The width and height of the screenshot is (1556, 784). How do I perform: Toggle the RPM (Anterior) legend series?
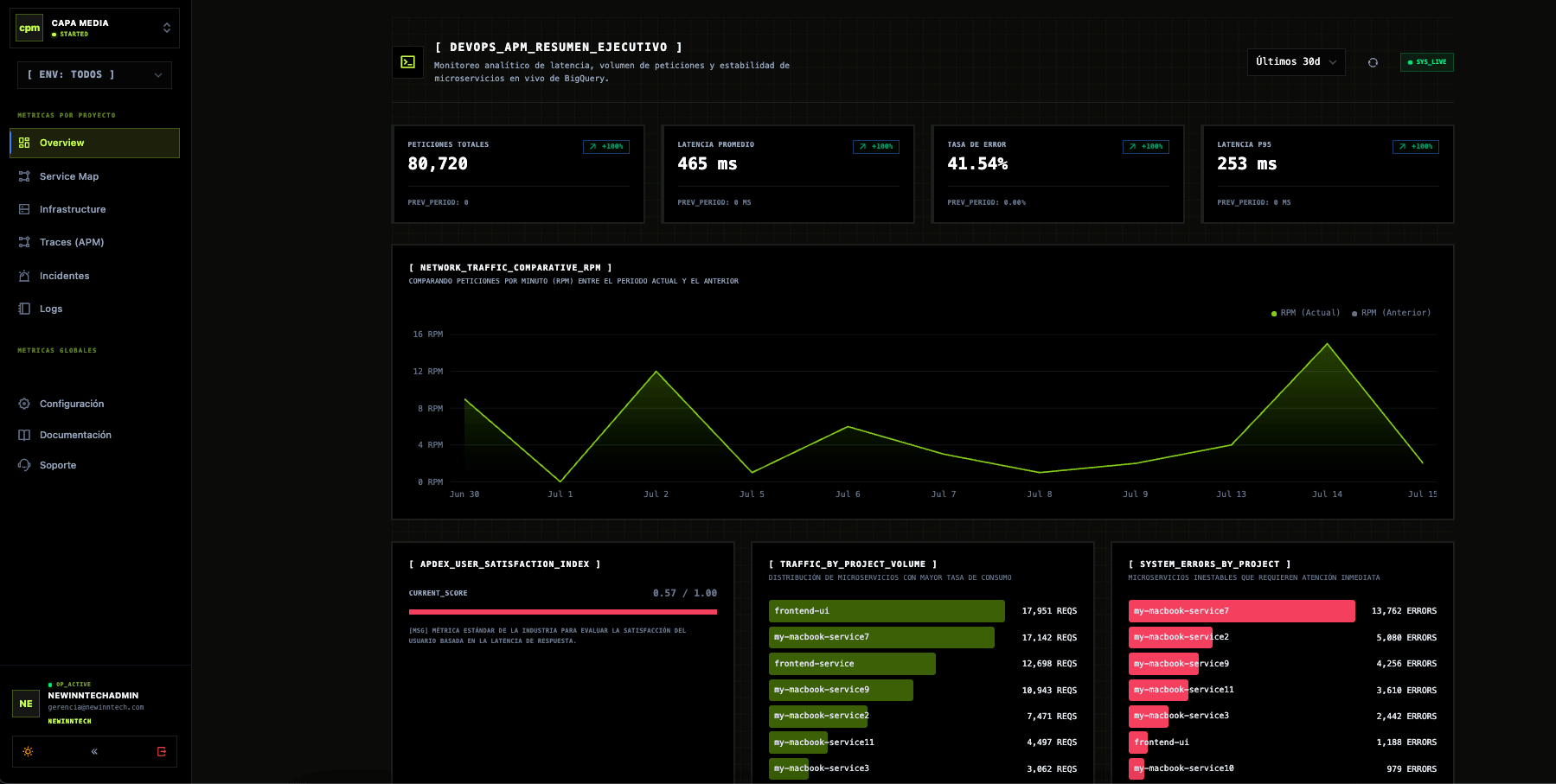click(1391, 313)
